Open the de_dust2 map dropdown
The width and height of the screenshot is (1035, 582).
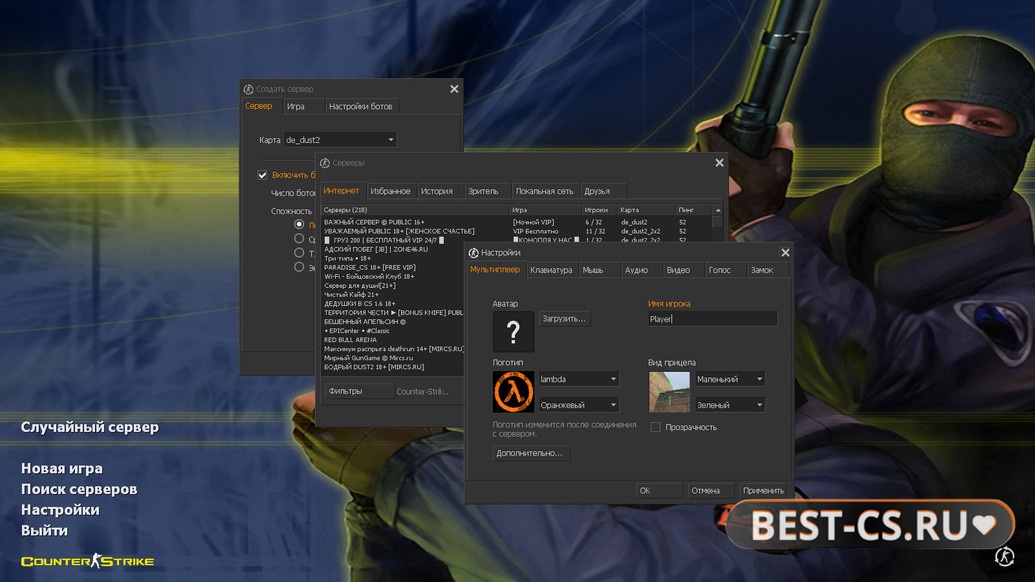pyautogui.click(x=340, y=140)
